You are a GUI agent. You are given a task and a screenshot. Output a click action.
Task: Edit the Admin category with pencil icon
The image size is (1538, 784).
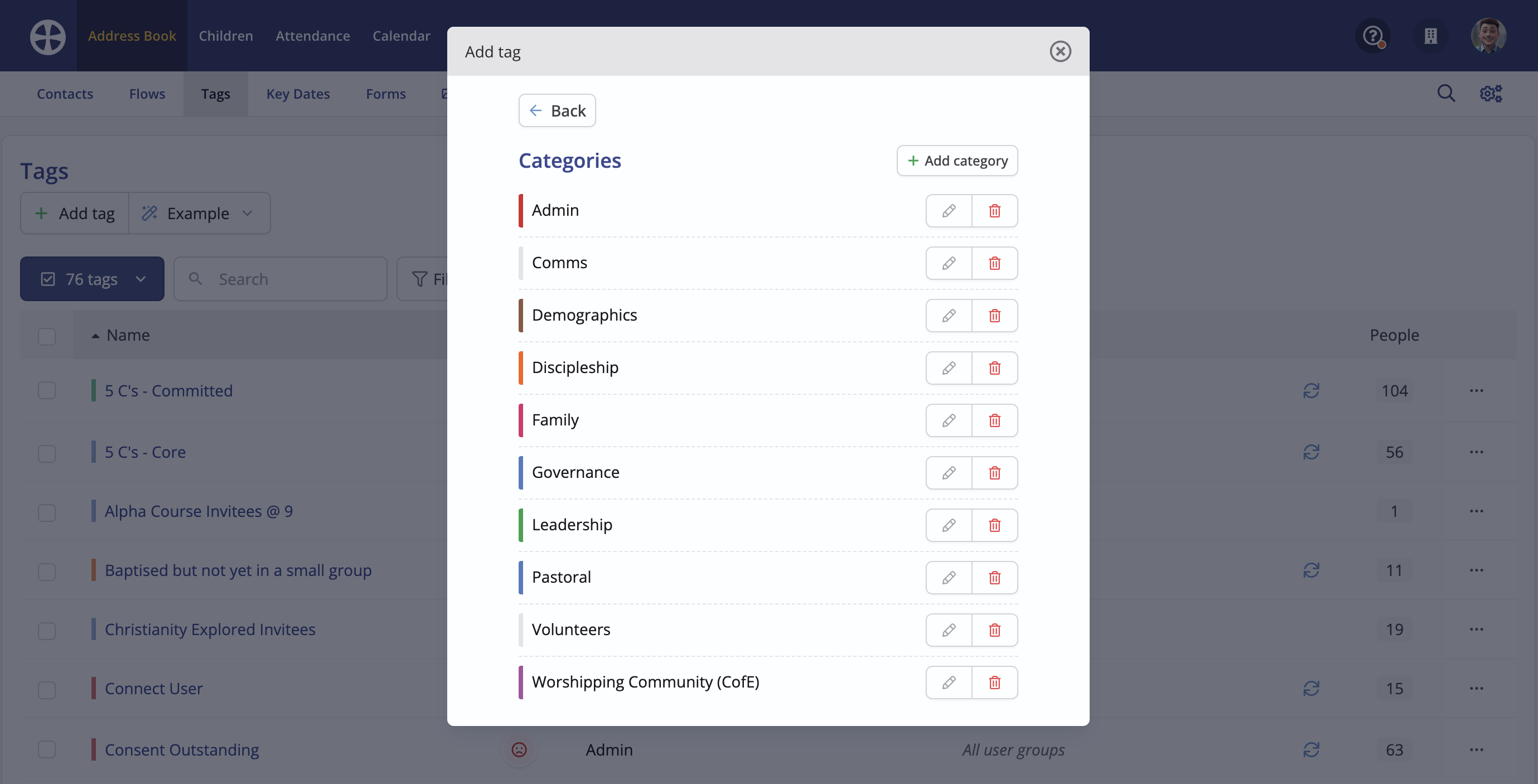click(949, 211)
